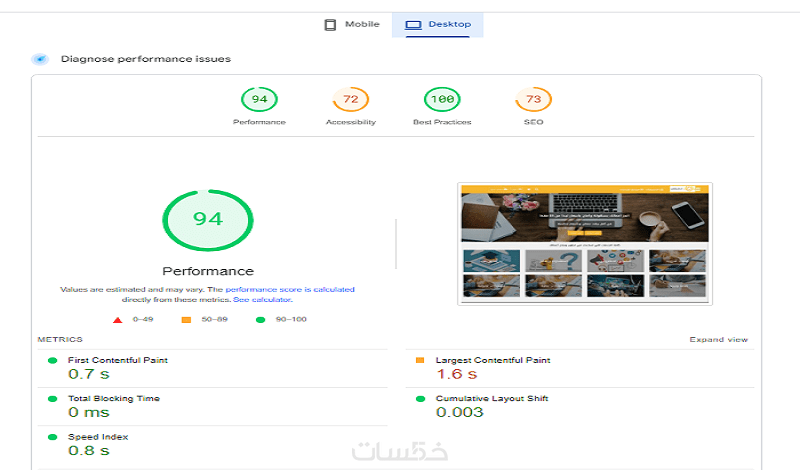Click the Diagnose performance issues heading

(146, 59)
